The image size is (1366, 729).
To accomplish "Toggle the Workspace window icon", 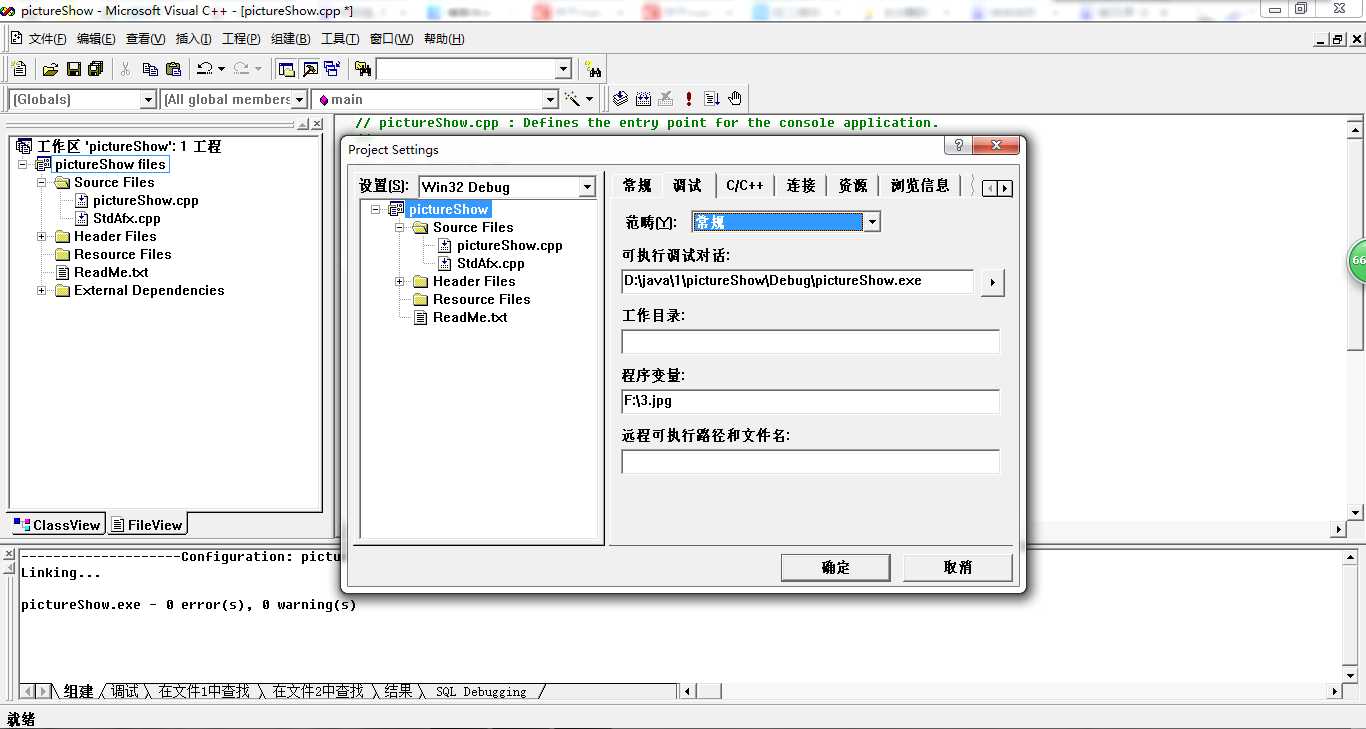I will (287, 69).
